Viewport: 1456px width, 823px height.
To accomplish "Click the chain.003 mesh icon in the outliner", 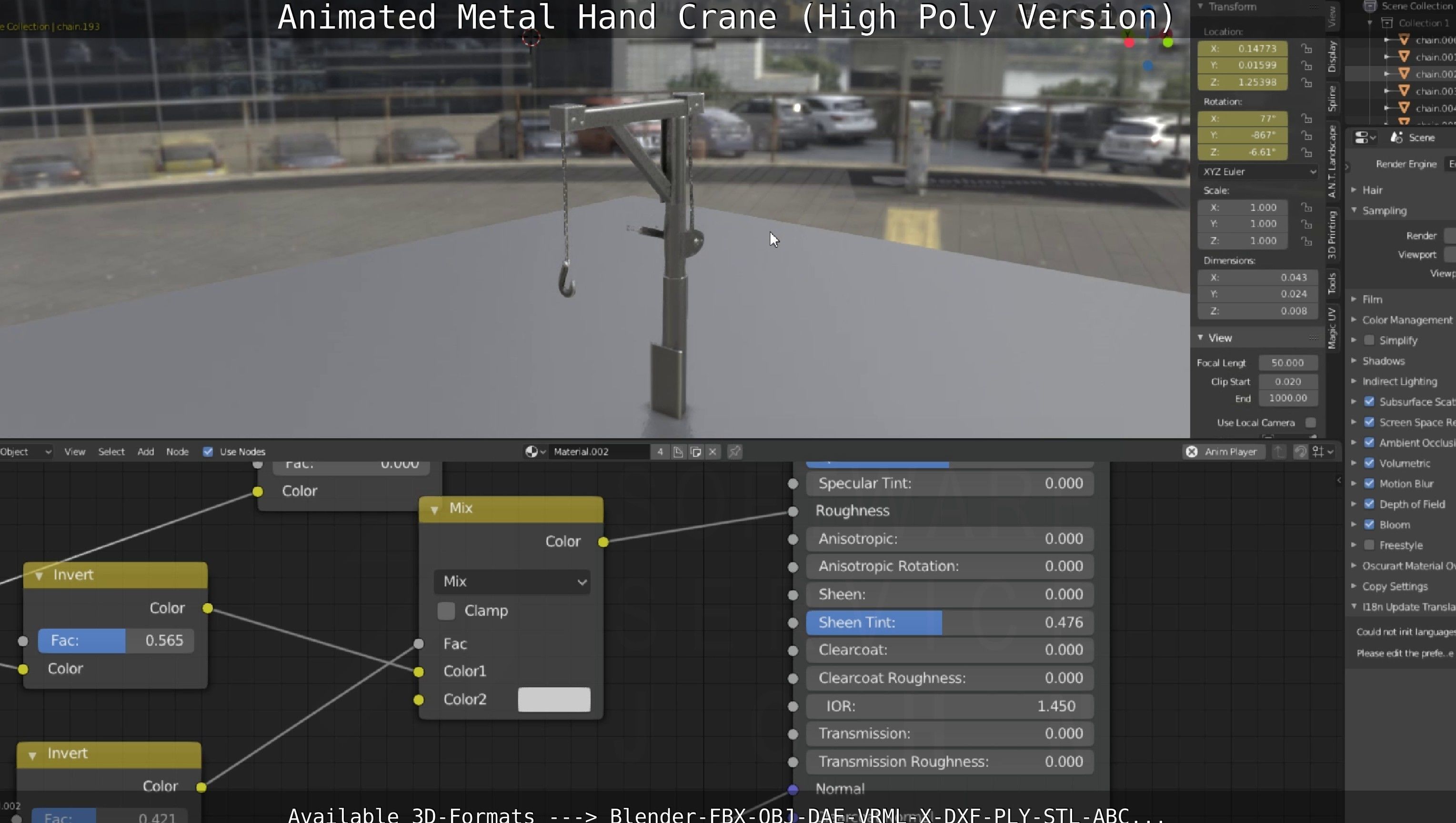I will pos(1404,90).
